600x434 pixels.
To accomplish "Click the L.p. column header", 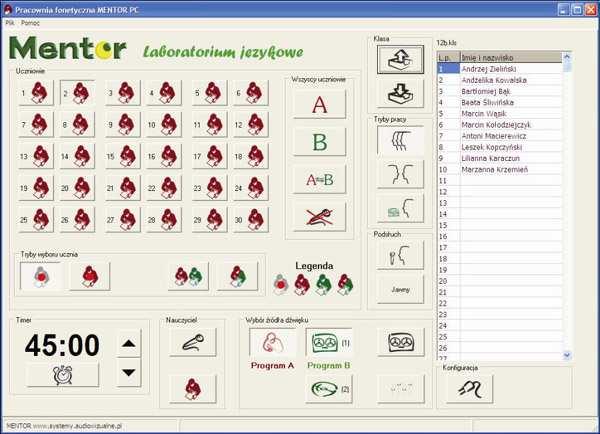I will (449, 57).
